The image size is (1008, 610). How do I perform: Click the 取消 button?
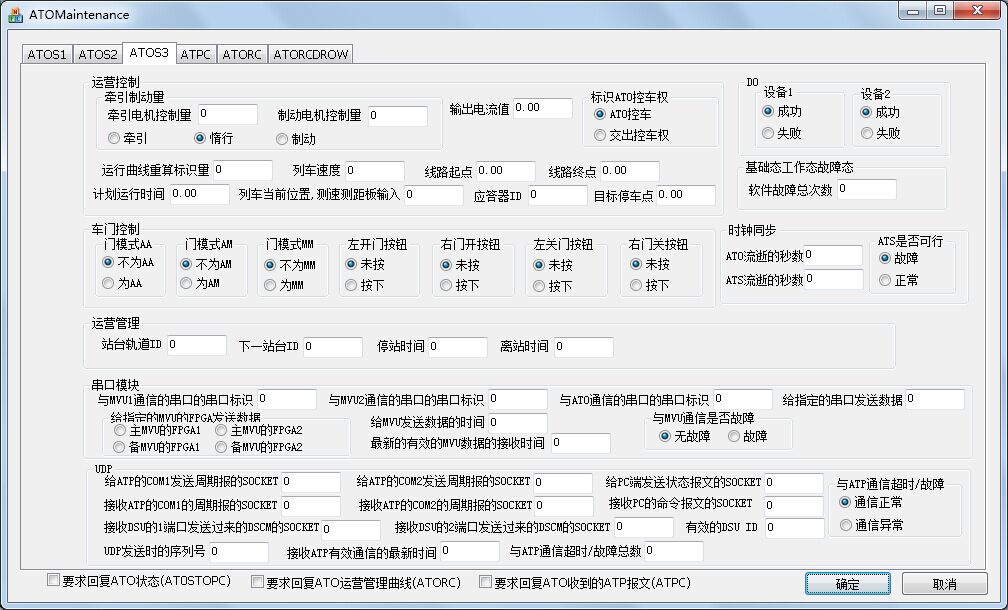click(944, 584)
